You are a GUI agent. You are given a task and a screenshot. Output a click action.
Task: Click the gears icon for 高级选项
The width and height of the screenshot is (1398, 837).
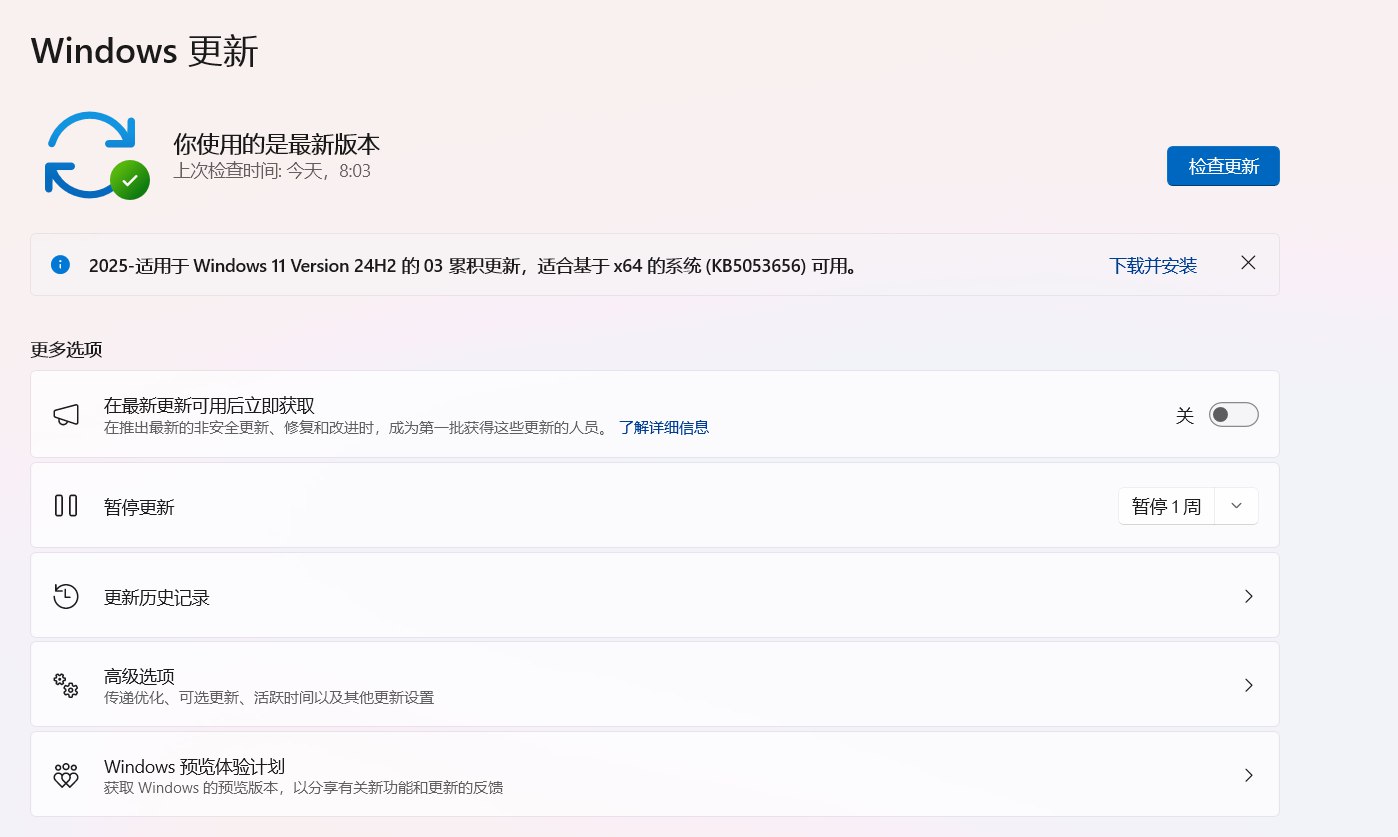pos(66,685)
